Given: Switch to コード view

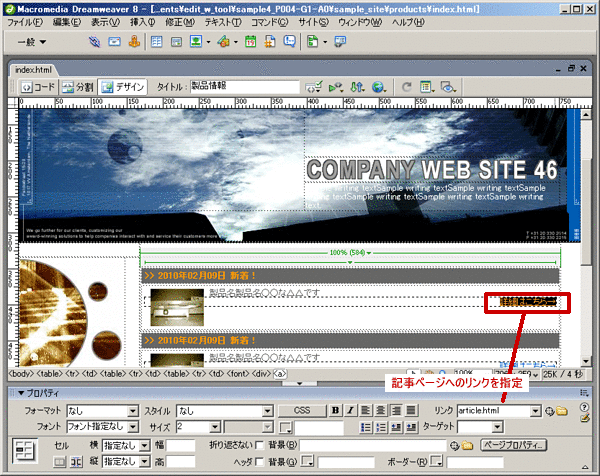Looking at the screenshot, I should 38,87.
